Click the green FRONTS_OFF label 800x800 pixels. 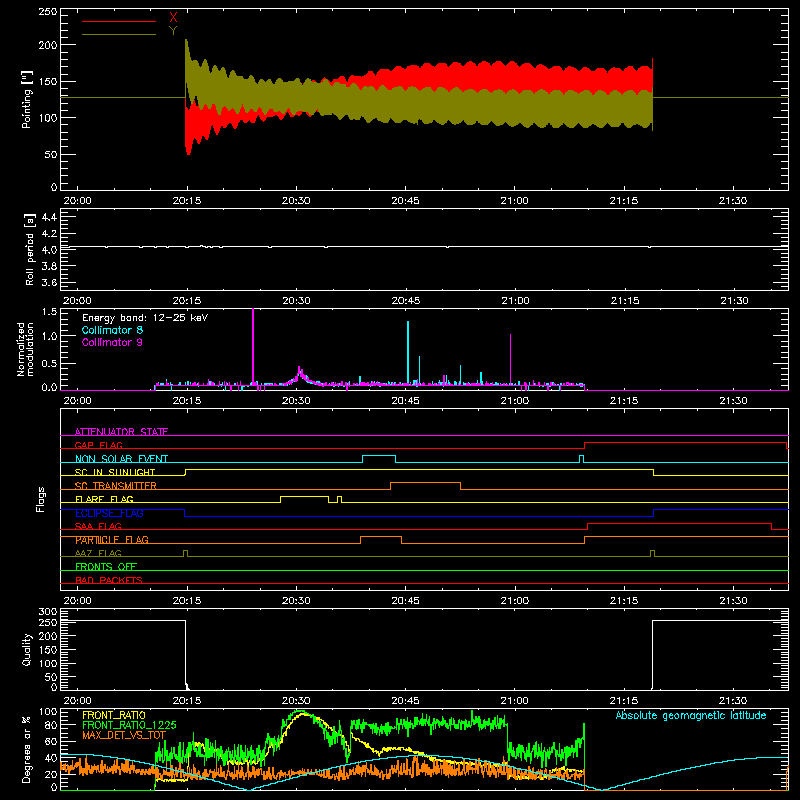106,566
